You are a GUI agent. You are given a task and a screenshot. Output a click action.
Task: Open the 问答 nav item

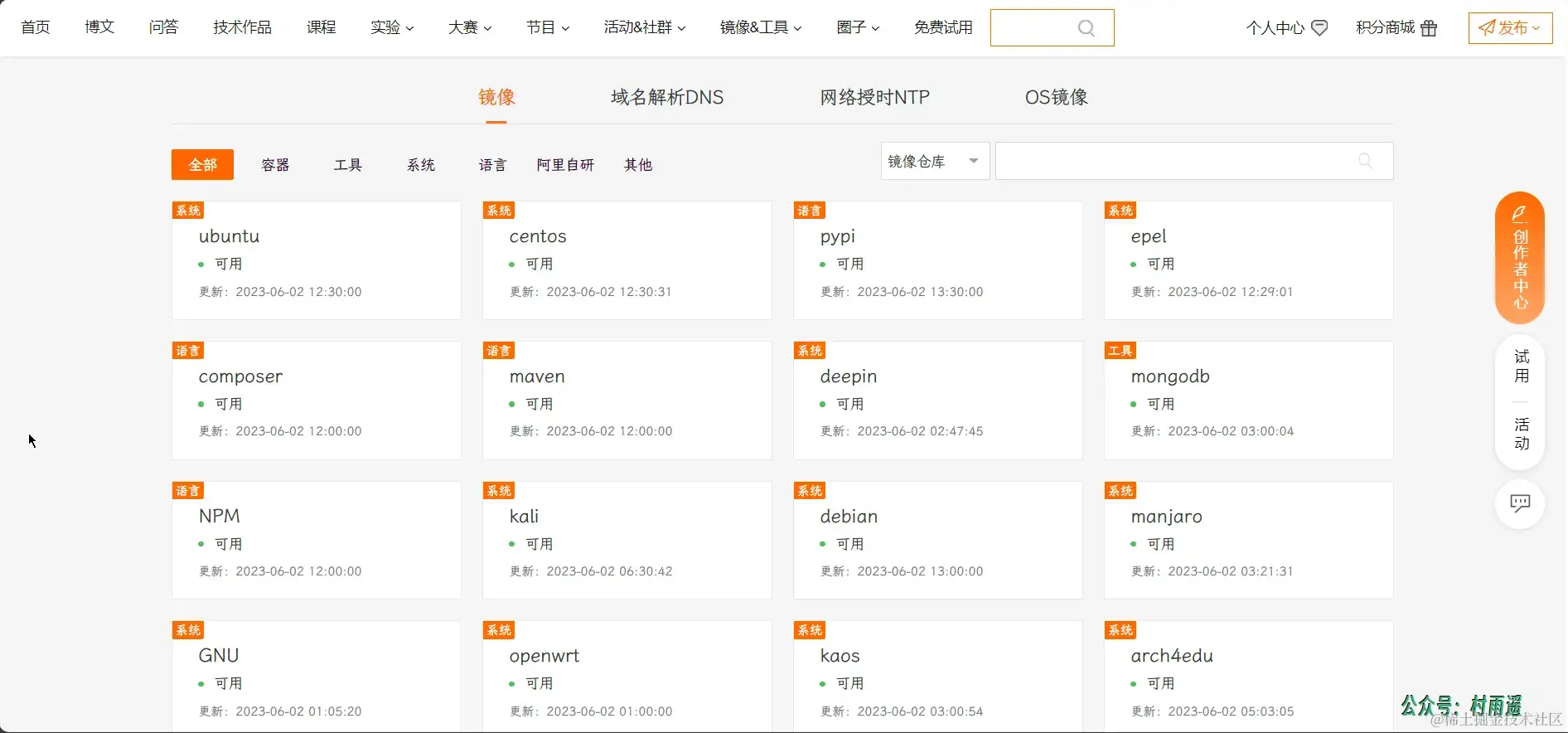click(x=163, y=27)
